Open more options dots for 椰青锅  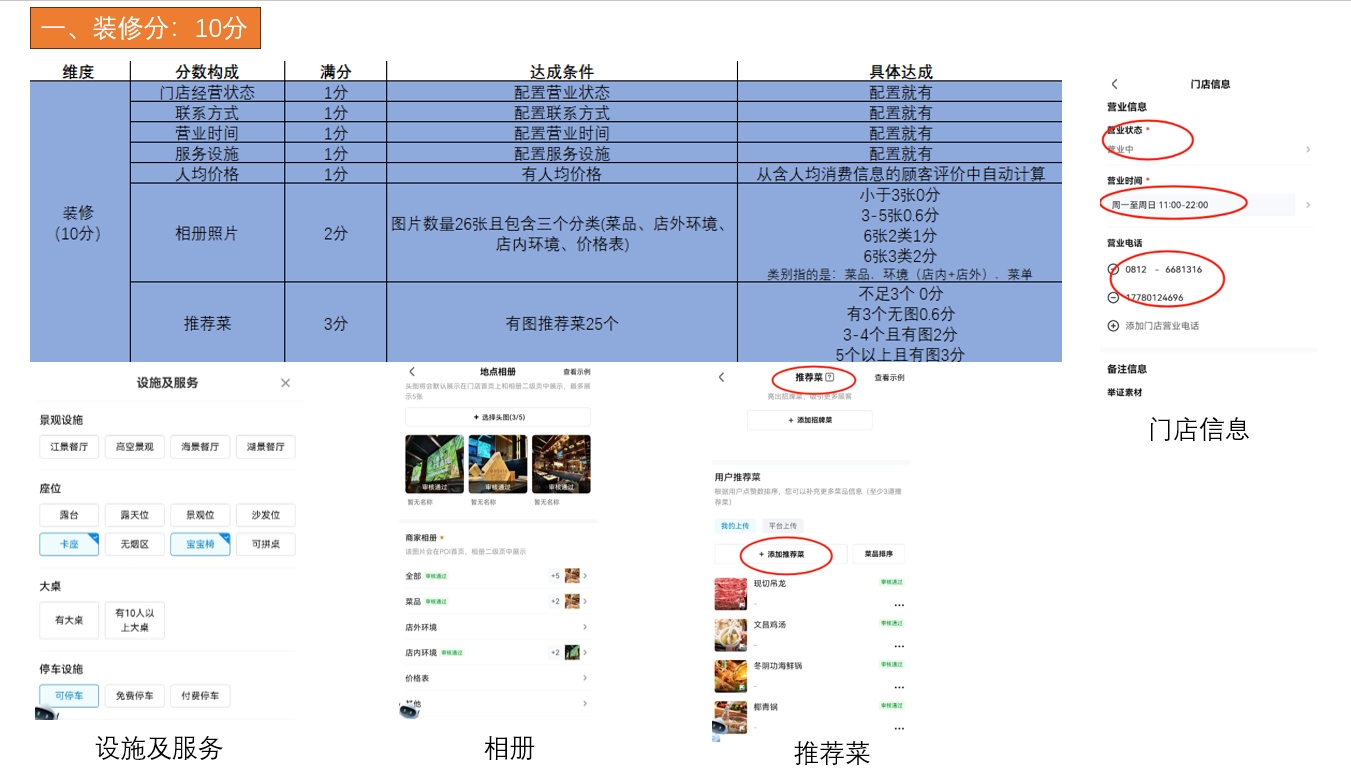point(899,728)
